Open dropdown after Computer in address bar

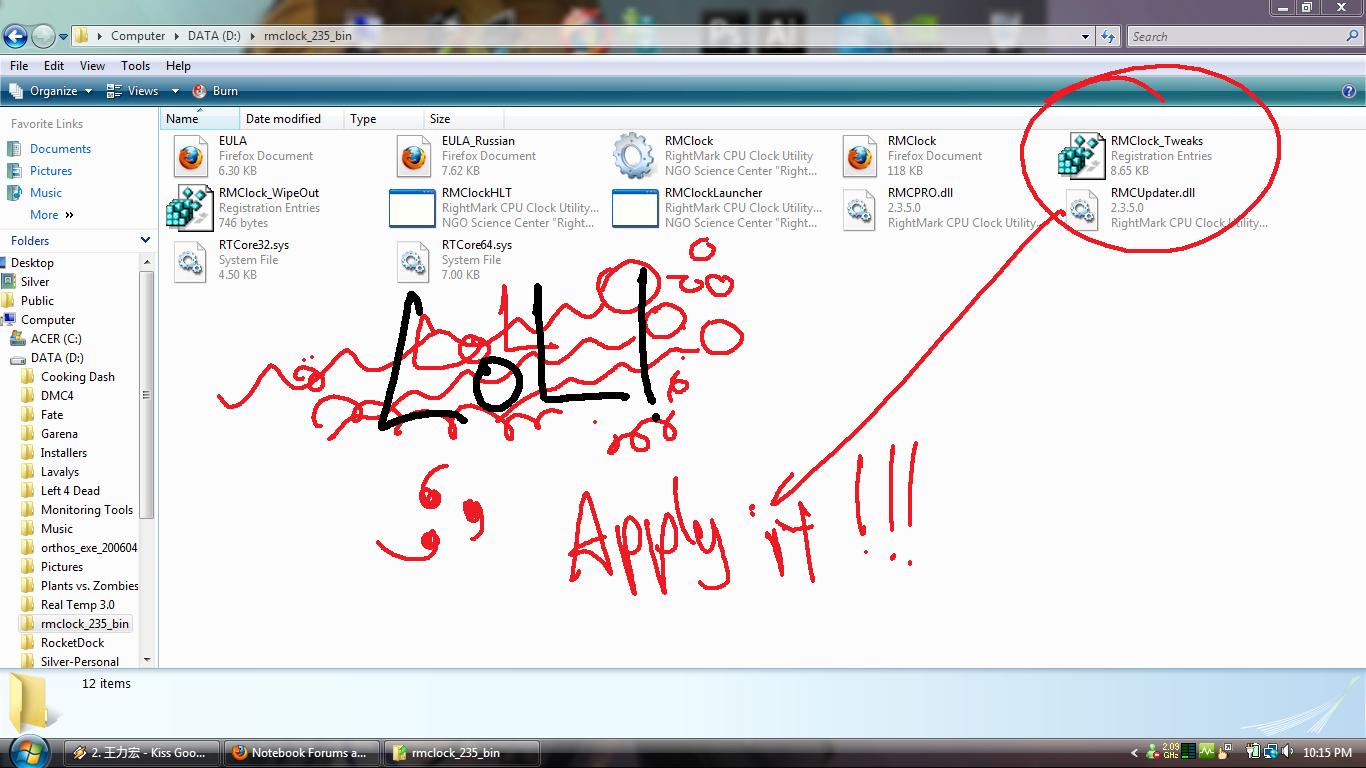(176, 36)
